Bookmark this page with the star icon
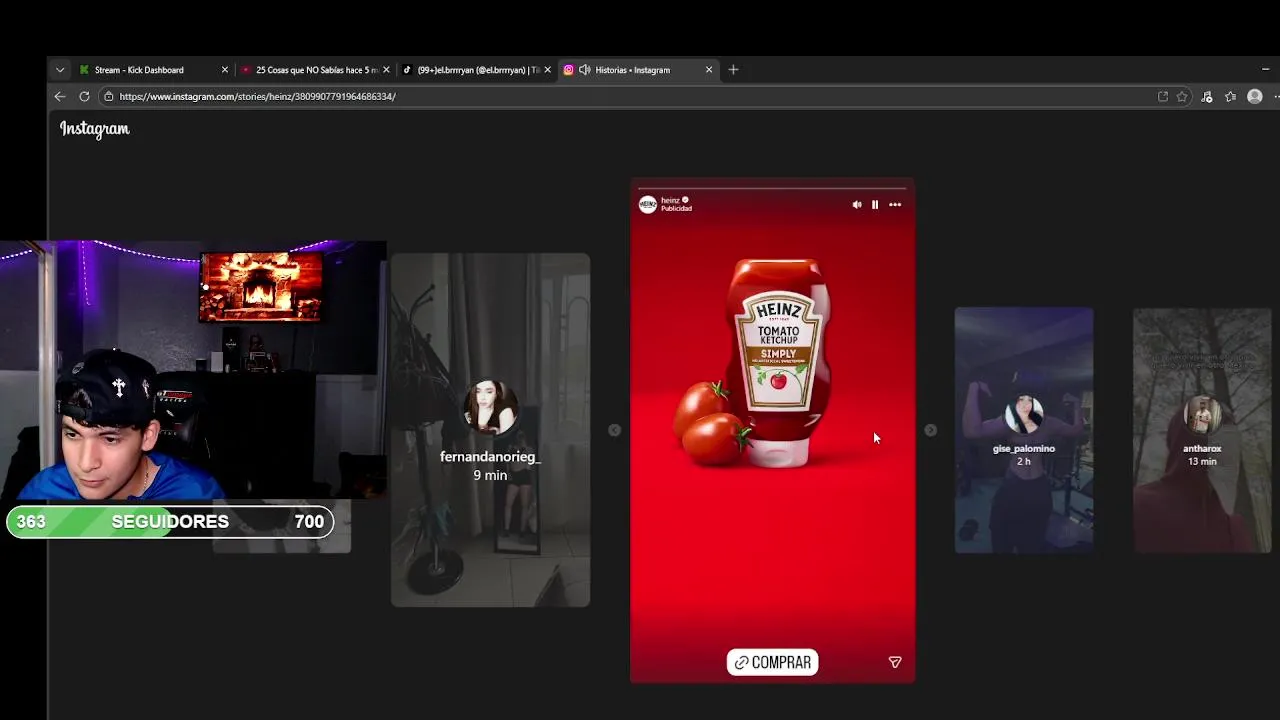Screen dimensions: 1280x720 [x=1182, y=97]
